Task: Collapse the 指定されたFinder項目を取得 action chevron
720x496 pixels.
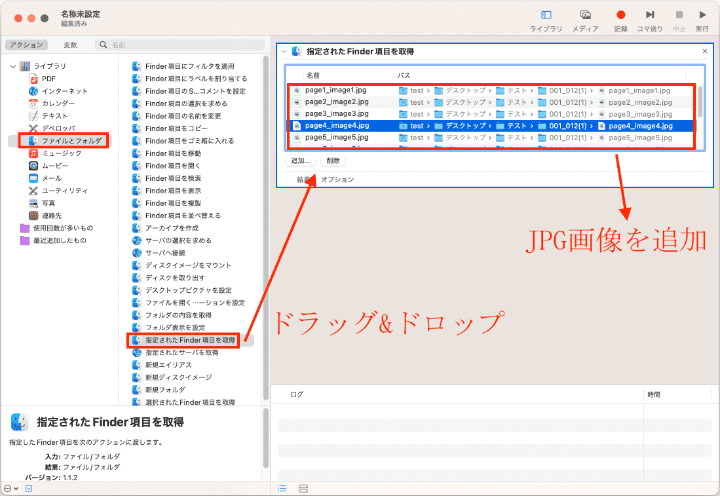Action: click(x=285, y=50)
